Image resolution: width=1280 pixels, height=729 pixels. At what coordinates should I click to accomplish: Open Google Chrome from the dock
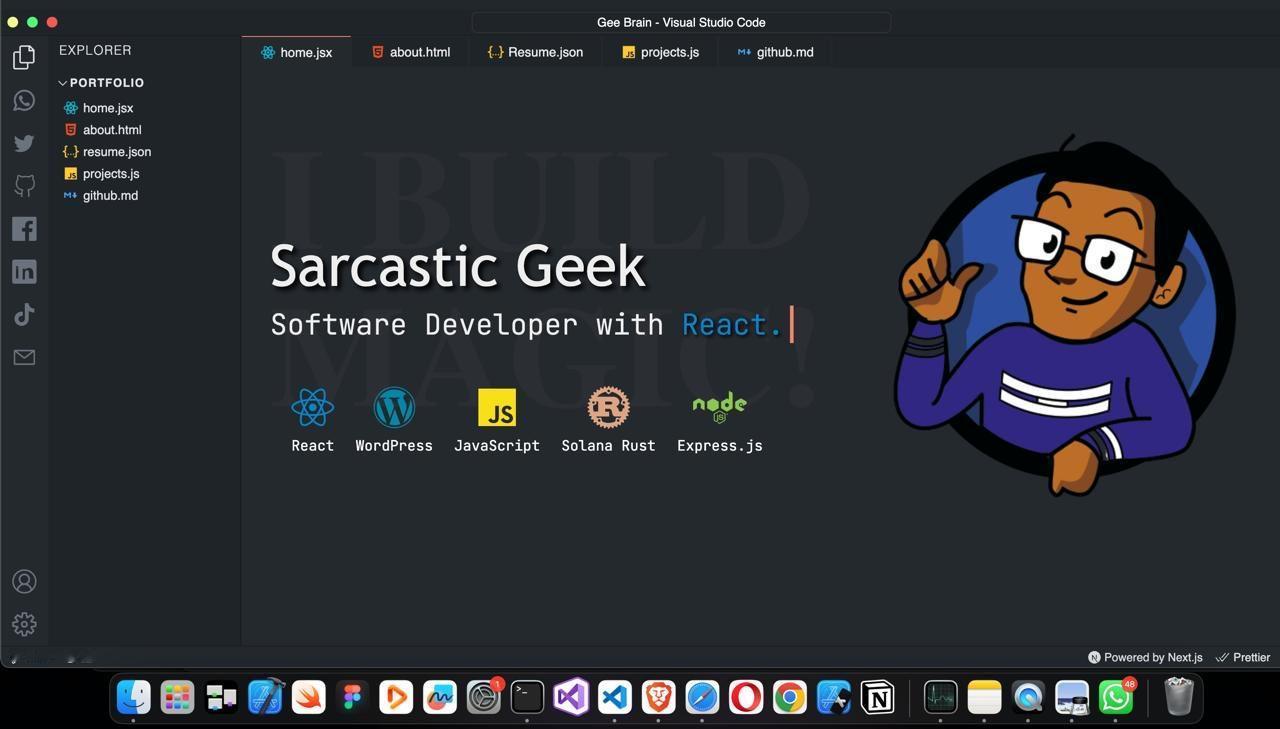click(790, 697)
